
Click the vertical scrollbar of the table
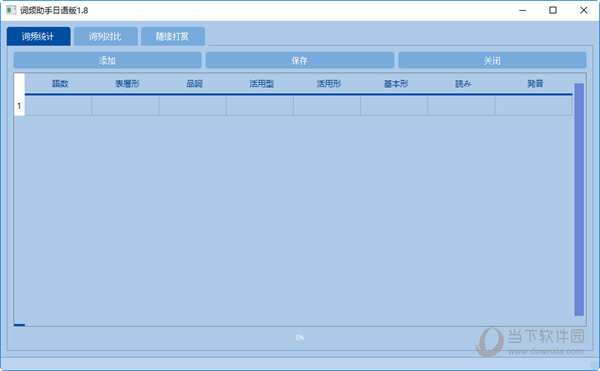tap(579, 199)
